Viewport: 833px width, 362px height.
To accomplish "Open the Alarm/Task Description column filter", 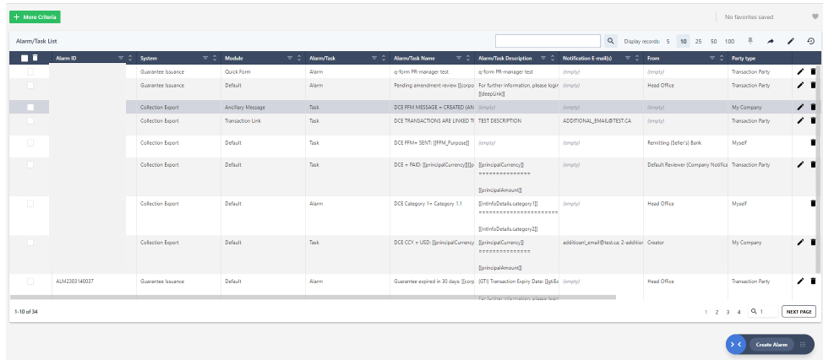I will (x=543, y=58).
